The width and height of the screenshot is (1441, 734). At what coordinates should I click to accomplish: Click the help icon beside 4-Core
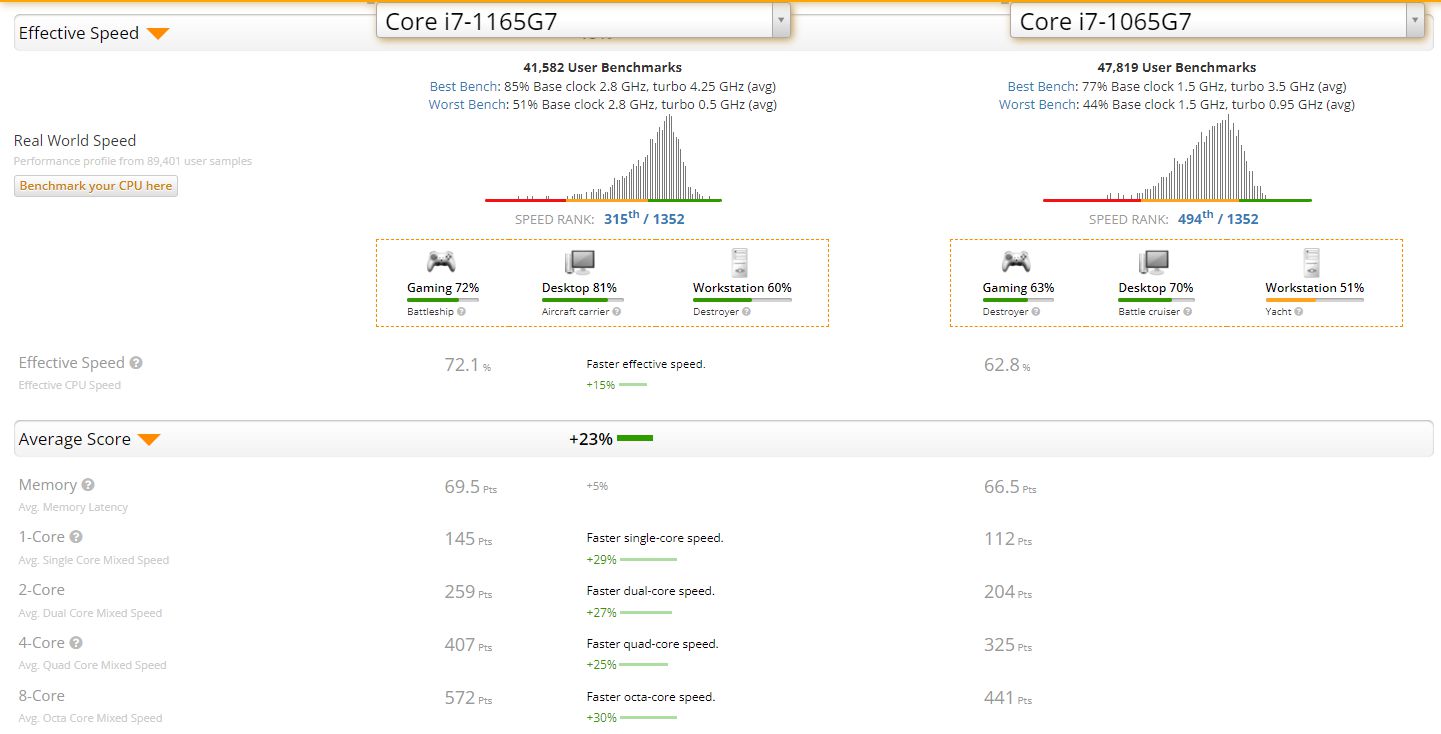(76, 643)
